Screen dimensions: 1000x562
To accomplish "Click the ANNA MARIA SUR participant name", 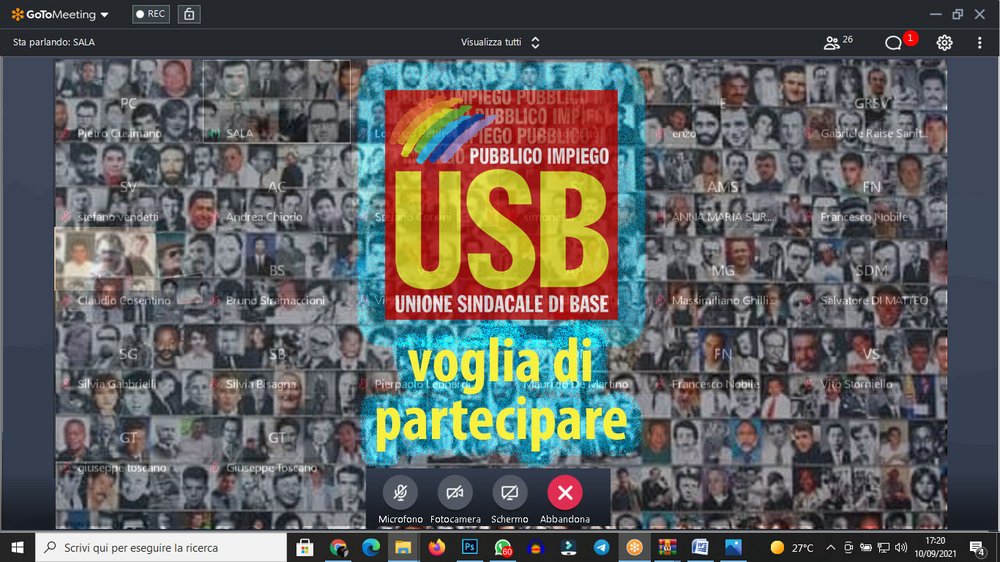I will point(723,217).
